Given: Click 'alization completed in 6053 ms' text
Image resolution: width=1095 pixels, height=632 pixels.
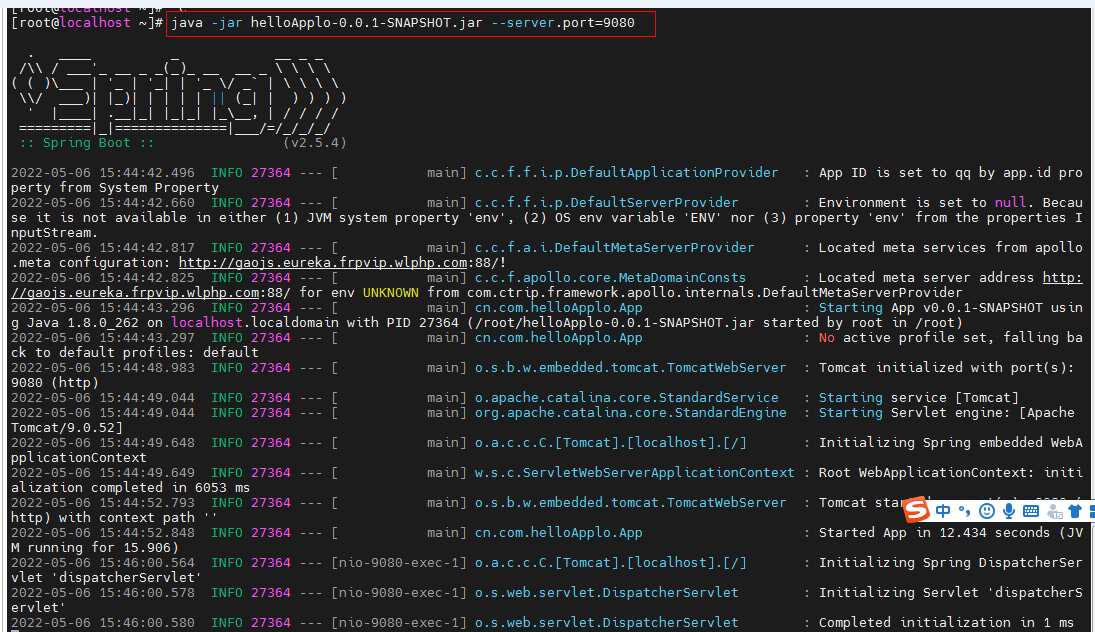Looking at the screenshot, I should [x=130, y=487].
